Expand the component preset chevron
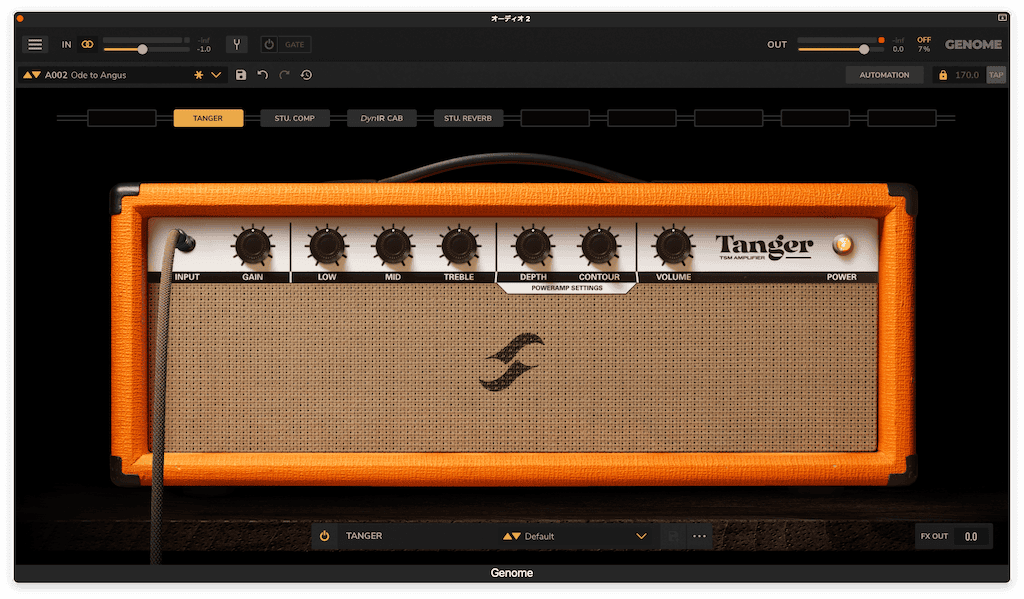1024x599 pixels. (x=641, y=536)
